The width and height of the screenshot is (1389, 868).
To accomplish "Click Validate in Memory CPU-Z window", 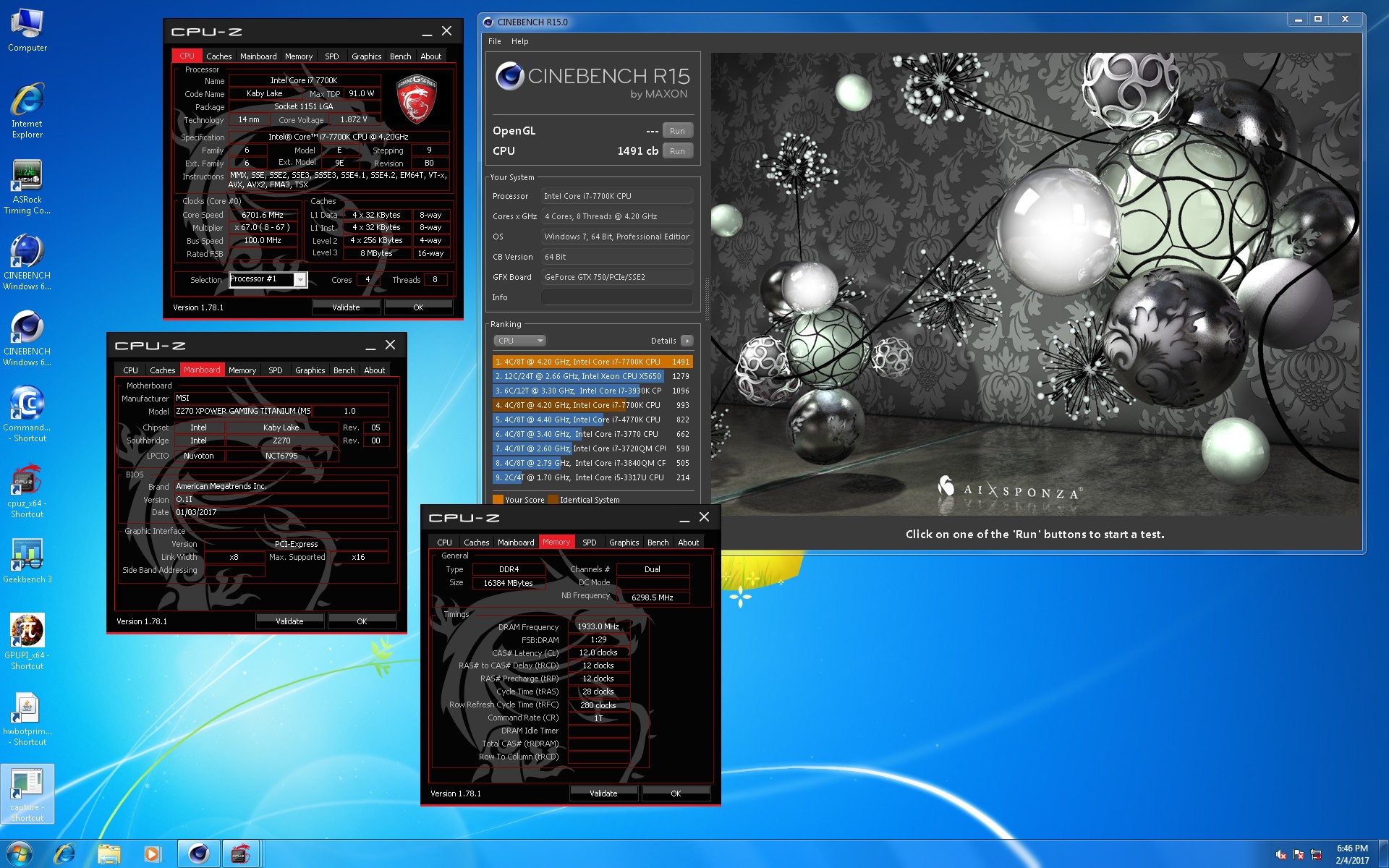I will pos(603,793).
